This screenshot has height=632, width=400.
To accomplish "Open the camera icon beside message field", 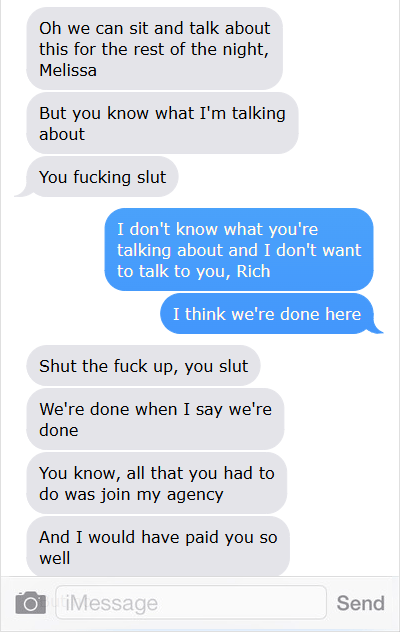I will [x=31, y=603].
